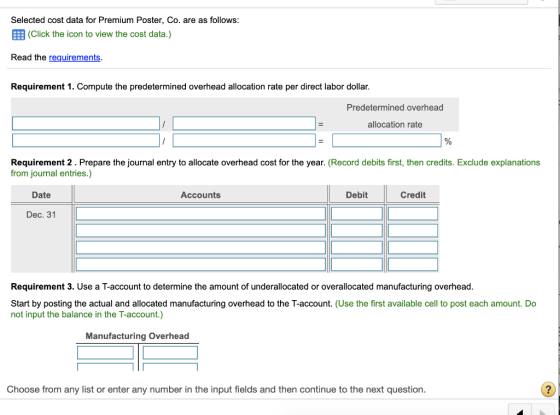This screenshot has width=560, height=415.
Task: Advance with the right arrow button
Action: click(x=543, y=411)
